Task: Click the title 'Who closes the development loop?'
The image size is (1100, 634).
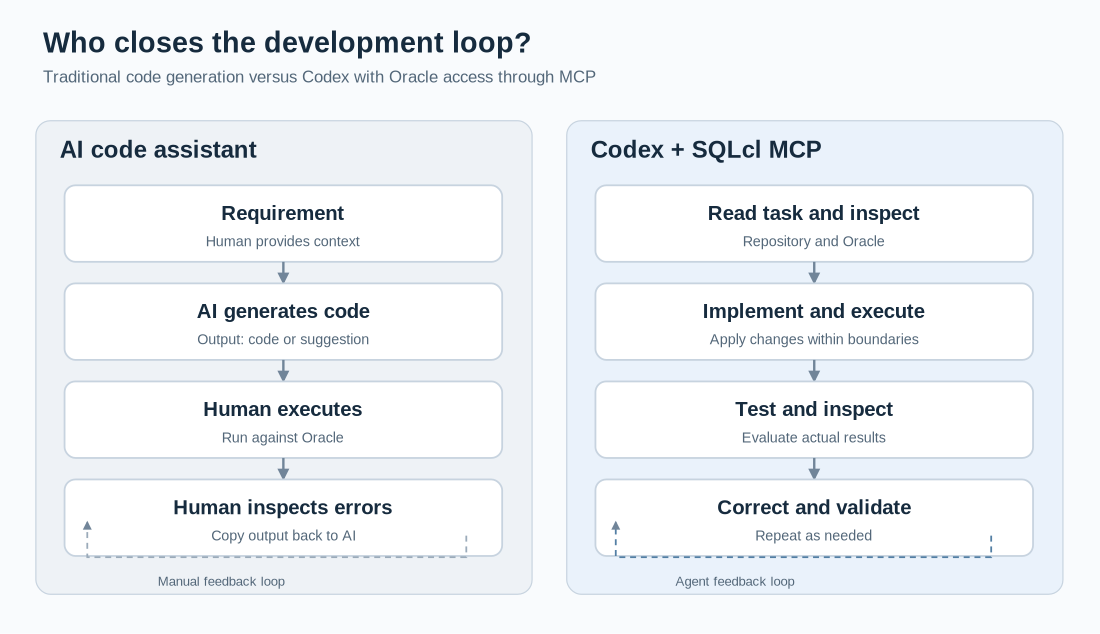Action: [287, 43]
